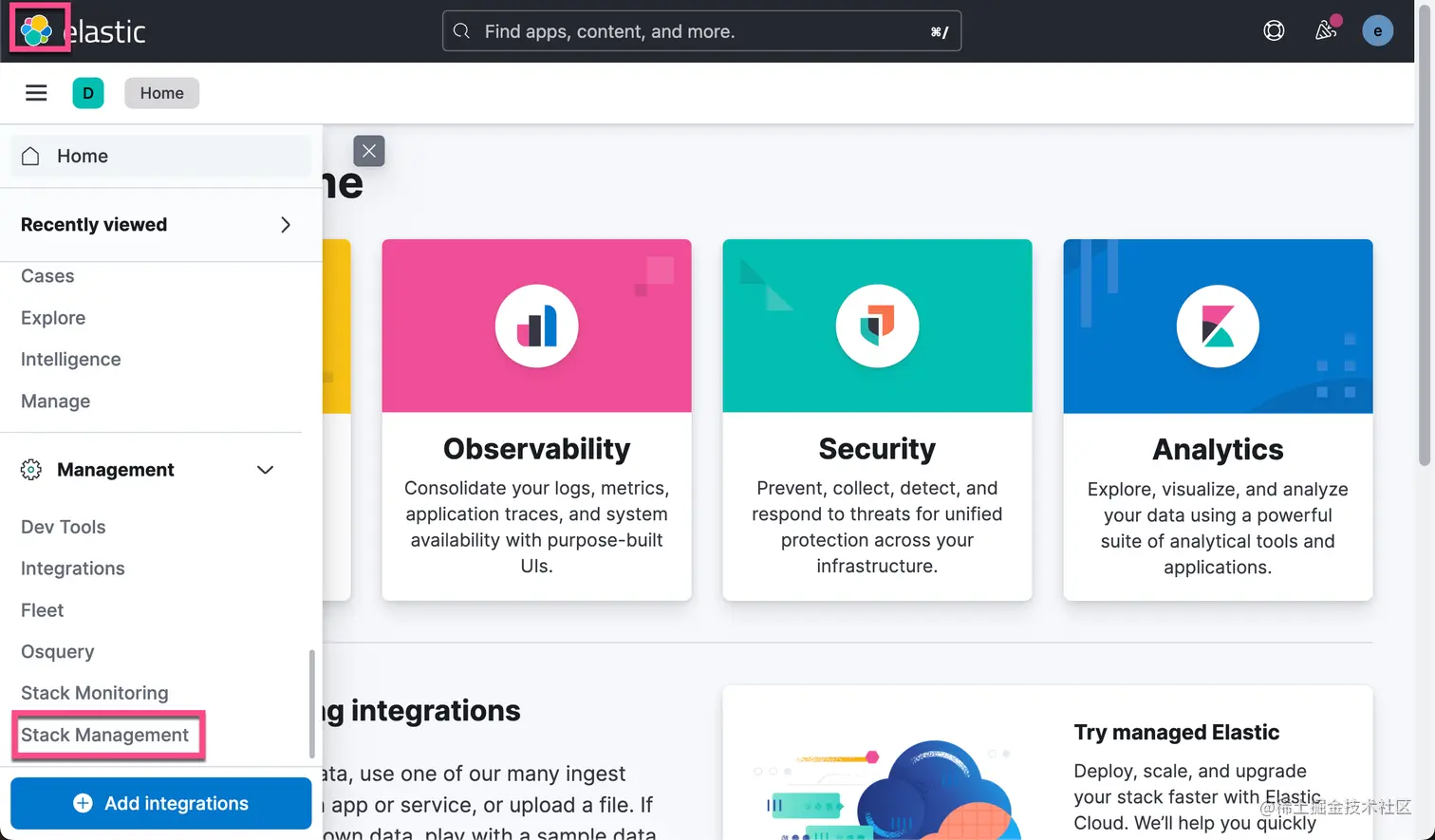Open the Analytics card title
Image resolution: width=1435 pixels, height=840 pixels.
click(1218, 449)
